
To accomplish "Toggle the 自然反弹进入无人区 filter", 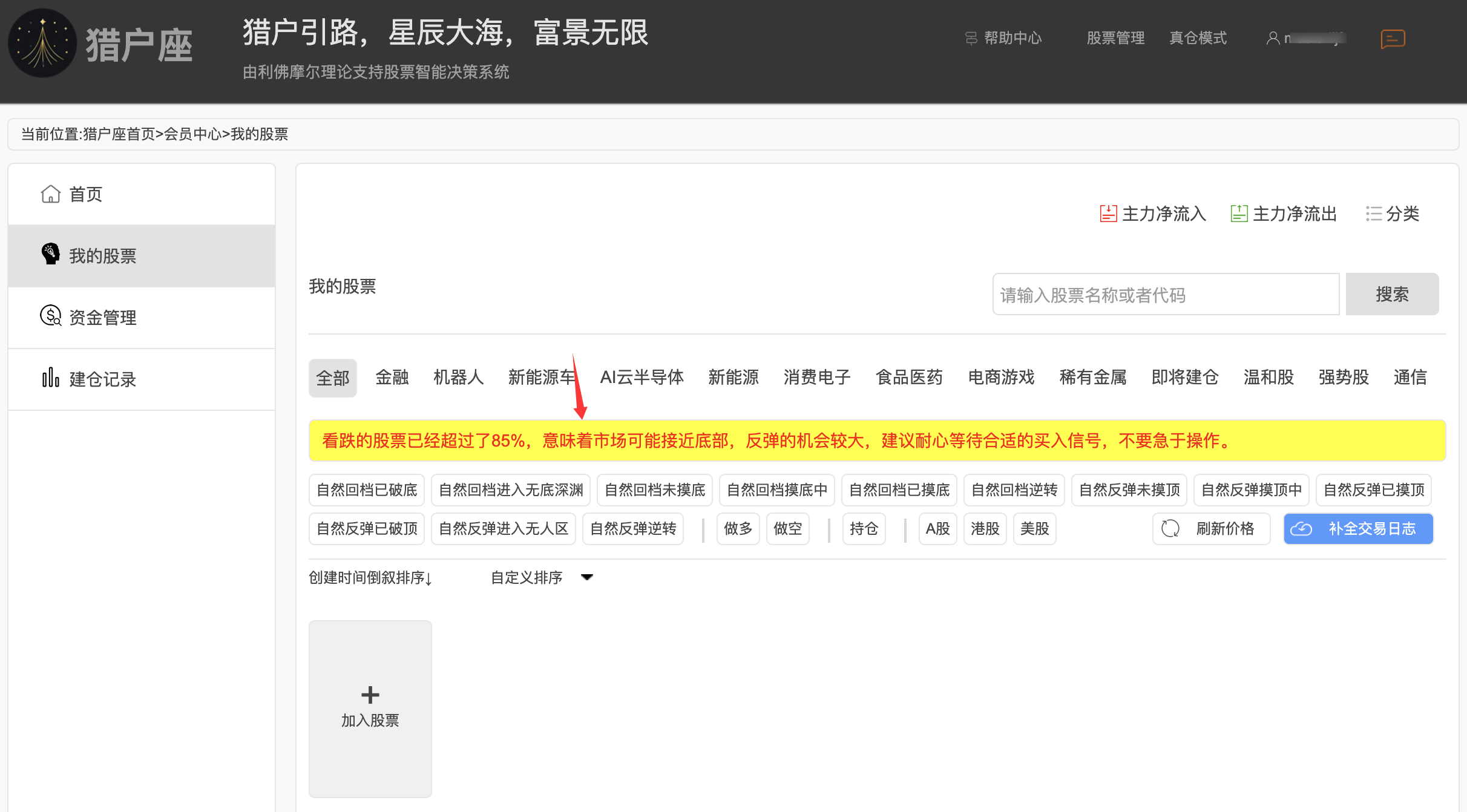I will click(x=504, y=529).
